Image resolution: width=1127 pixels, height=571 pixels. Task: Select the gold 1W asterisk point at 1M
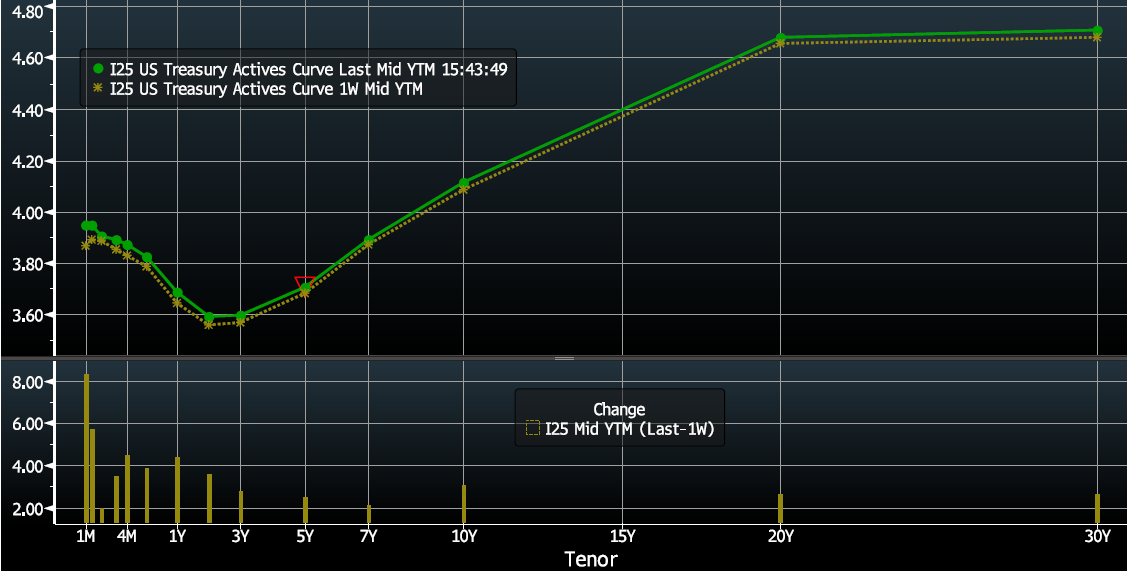pyautogui.click(x=86, y=245)
